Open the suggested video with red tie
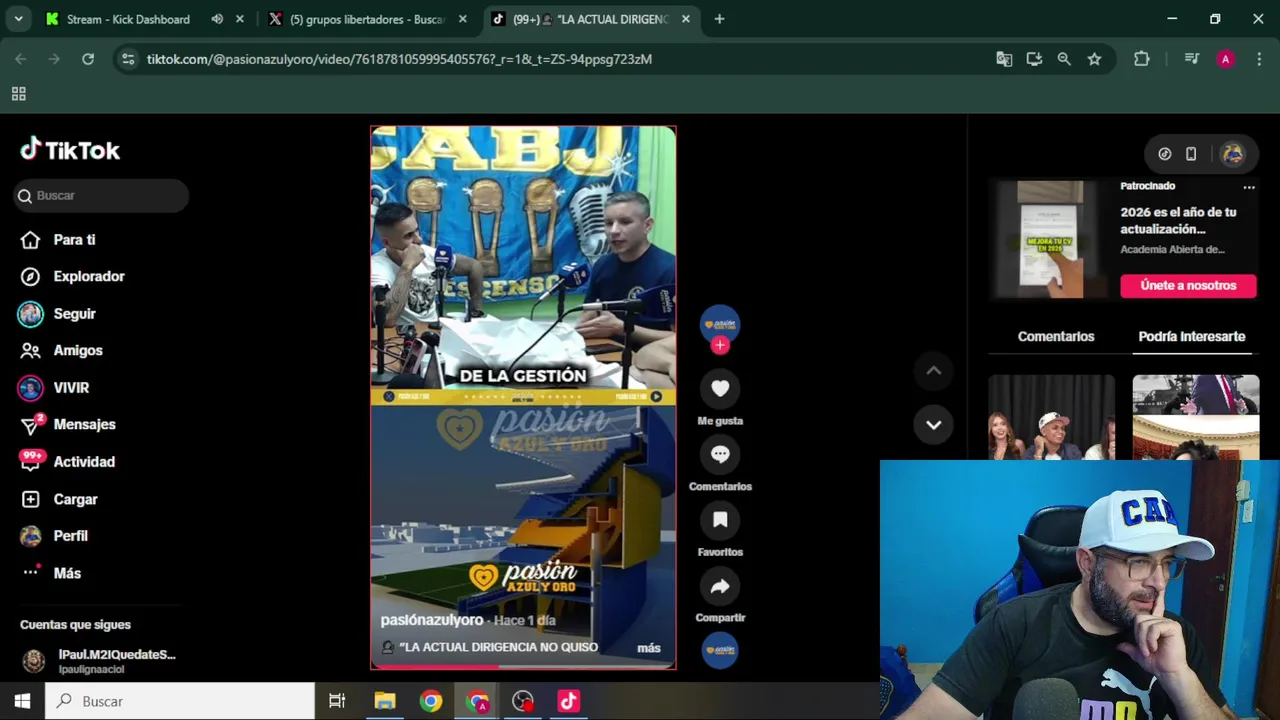Screen dimensions: 1280x720 pos(1196,417)
